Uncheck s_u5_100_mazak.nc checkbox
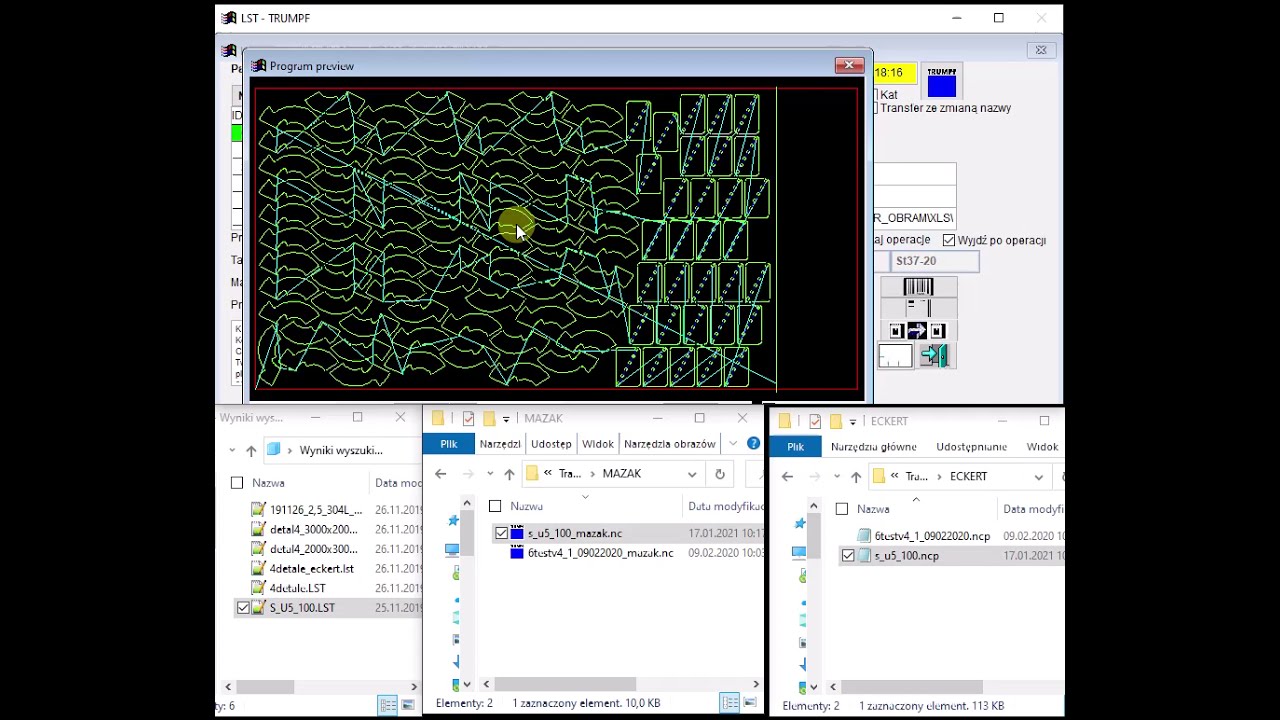The width and height of the screenshot is (1280, 720). (x=501, y=534)
